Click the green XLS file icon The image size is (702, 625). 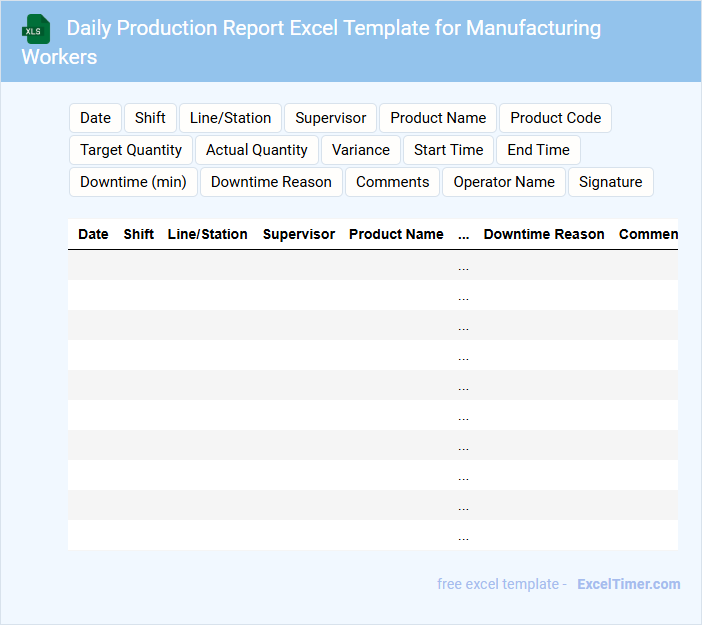pyautogui.click(x=36, y=28)
